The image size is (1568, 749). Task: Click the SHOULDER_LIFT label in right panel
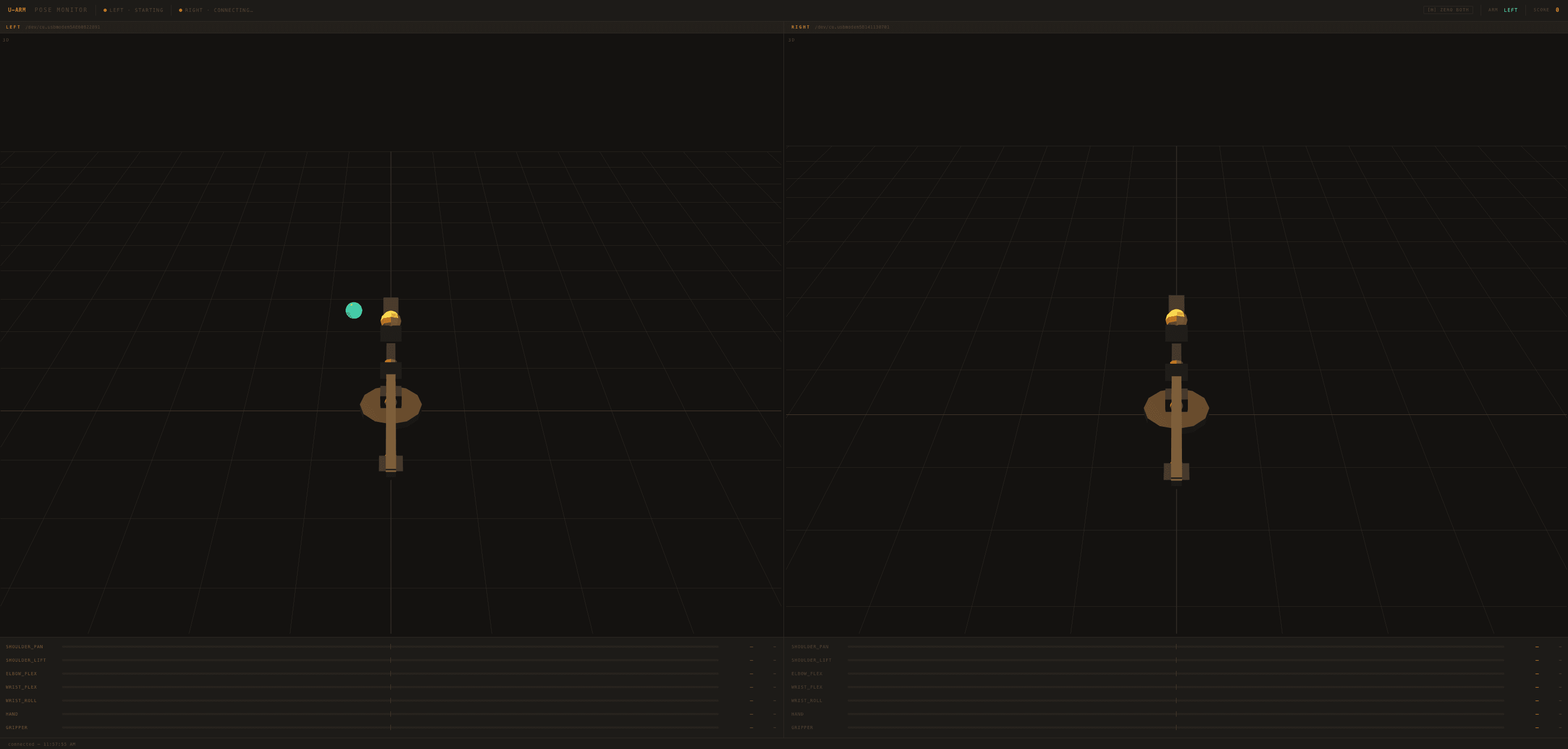coord(811,660)
